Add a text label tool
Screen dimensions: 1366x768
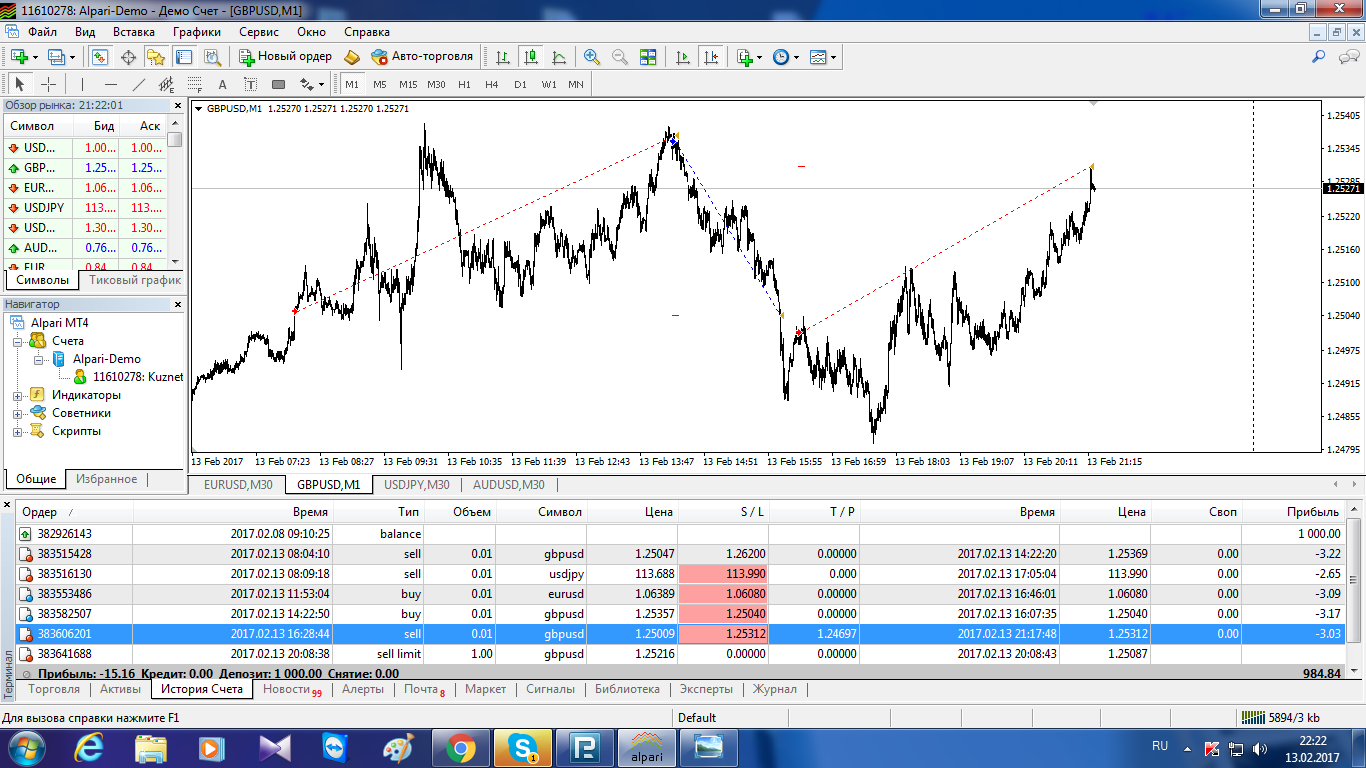[x=222, y=84]
